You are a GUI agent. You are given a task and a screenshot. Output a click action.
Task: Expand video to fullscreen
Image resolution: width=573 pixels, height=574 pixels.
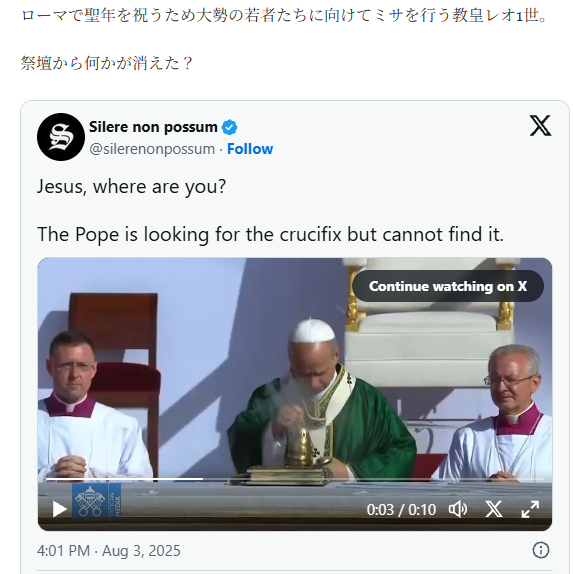[530, 509]
